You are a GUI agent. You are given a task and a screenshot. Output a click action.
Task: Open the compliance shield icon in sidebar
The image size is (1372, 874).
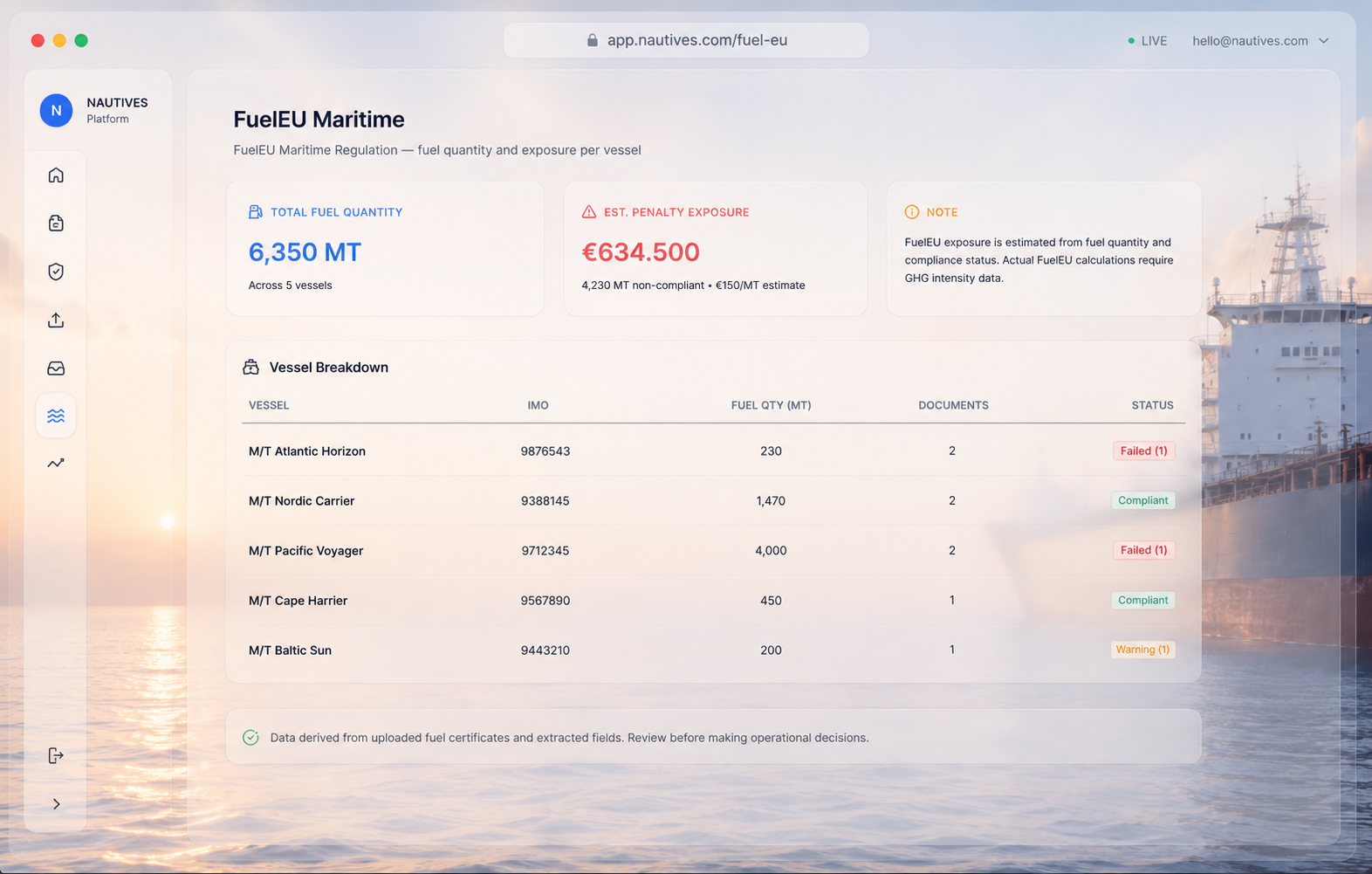click(x=56, y=272)
